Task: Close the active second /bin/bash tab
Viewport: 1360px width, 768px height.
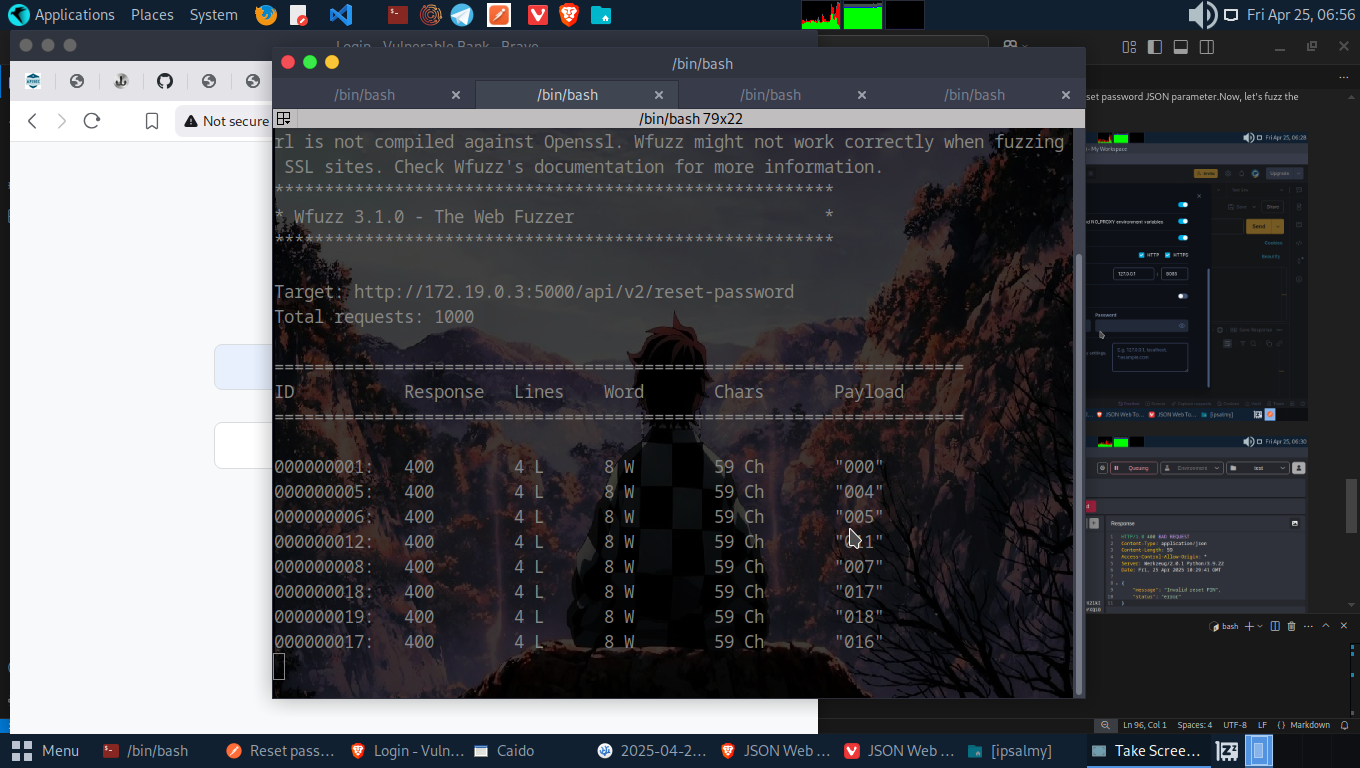Action: tap(659, 95)
